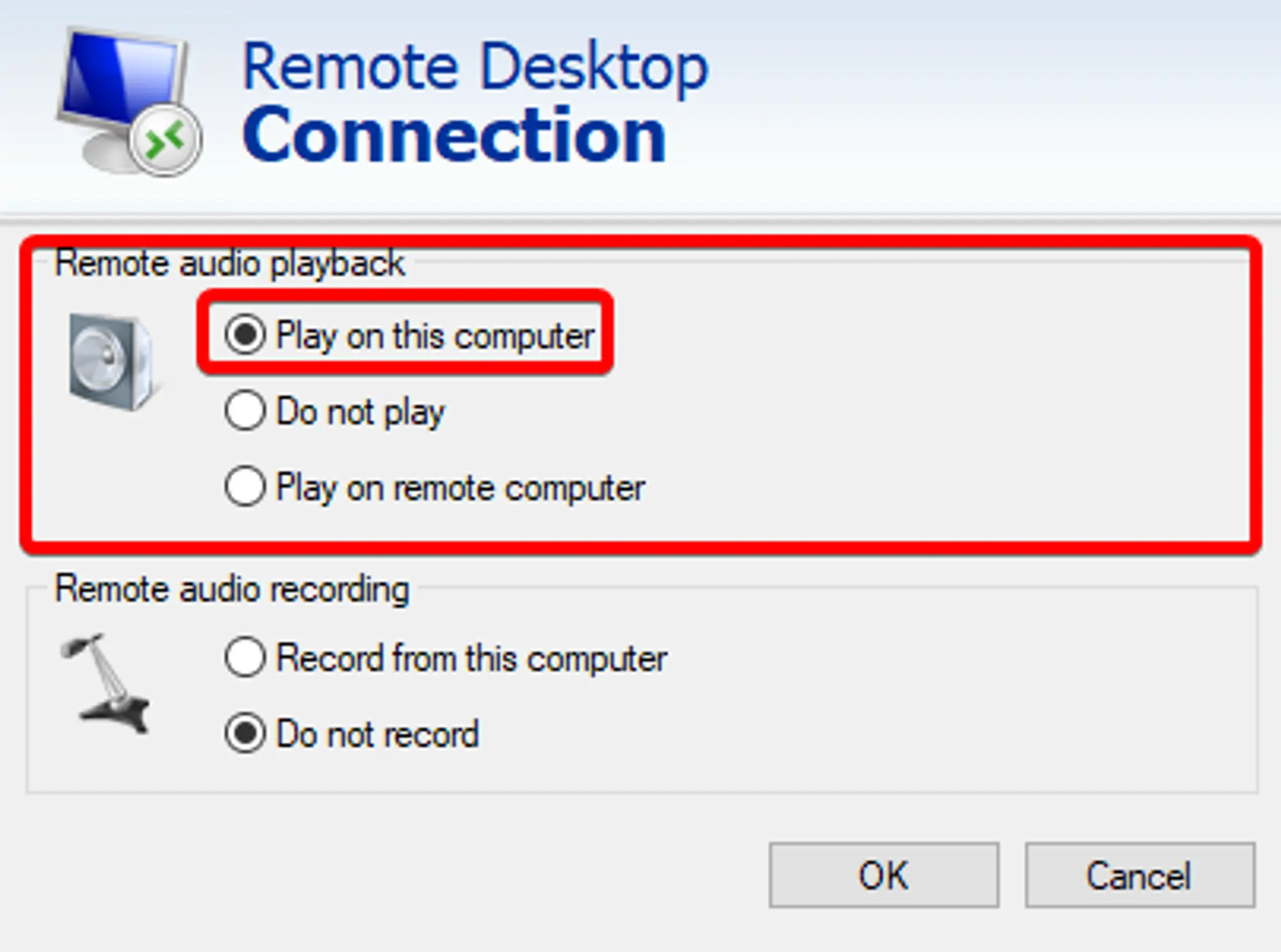Select the Play on this computer option

coord(246,334)
